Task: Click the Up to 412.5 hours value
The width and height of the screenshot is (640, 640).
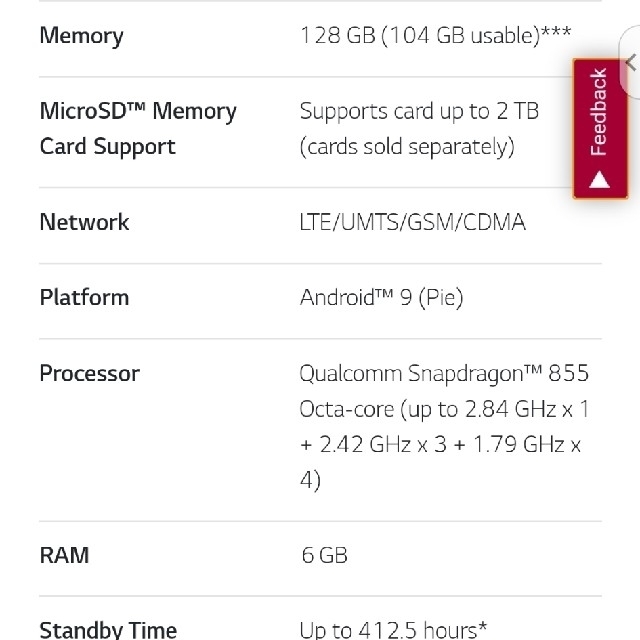Action: click(x=393, y=630)
